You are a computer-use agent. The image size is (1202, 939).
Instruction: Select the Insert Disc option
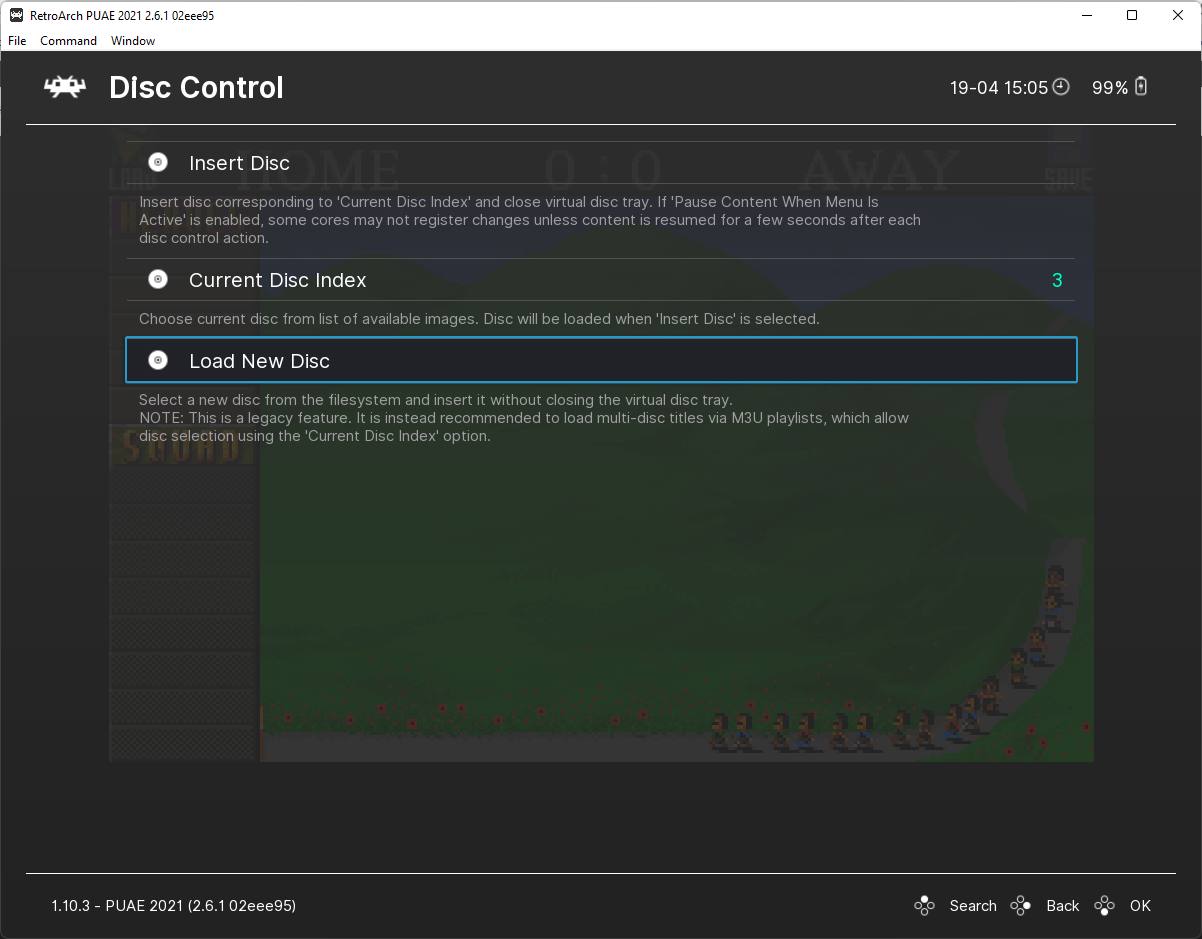pyautogui.click(x=239, y=163)
